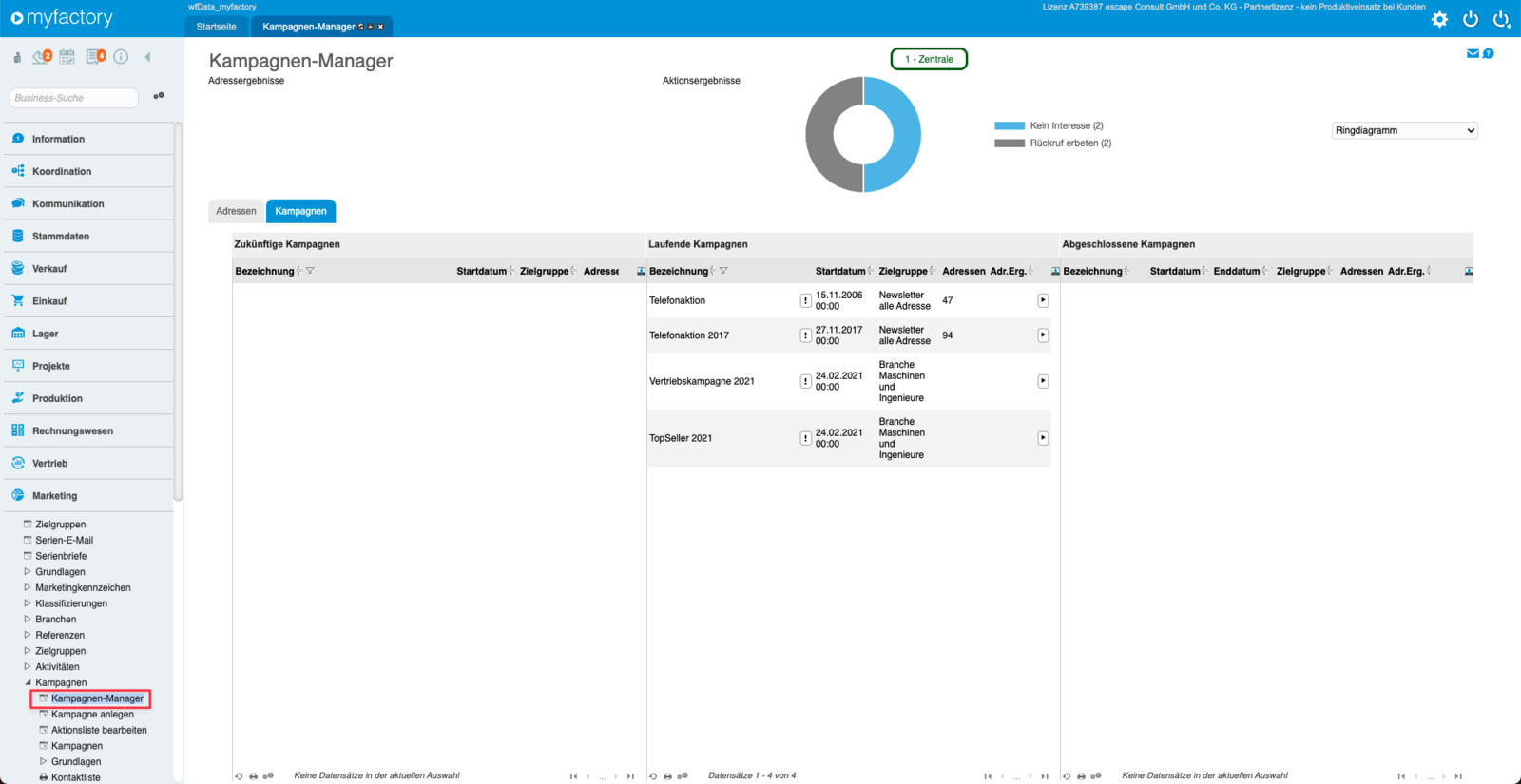Image resolution: width=1521 pixels, height=784 pixels.
Task: Open the info circle icon
Action: (121, 57)
